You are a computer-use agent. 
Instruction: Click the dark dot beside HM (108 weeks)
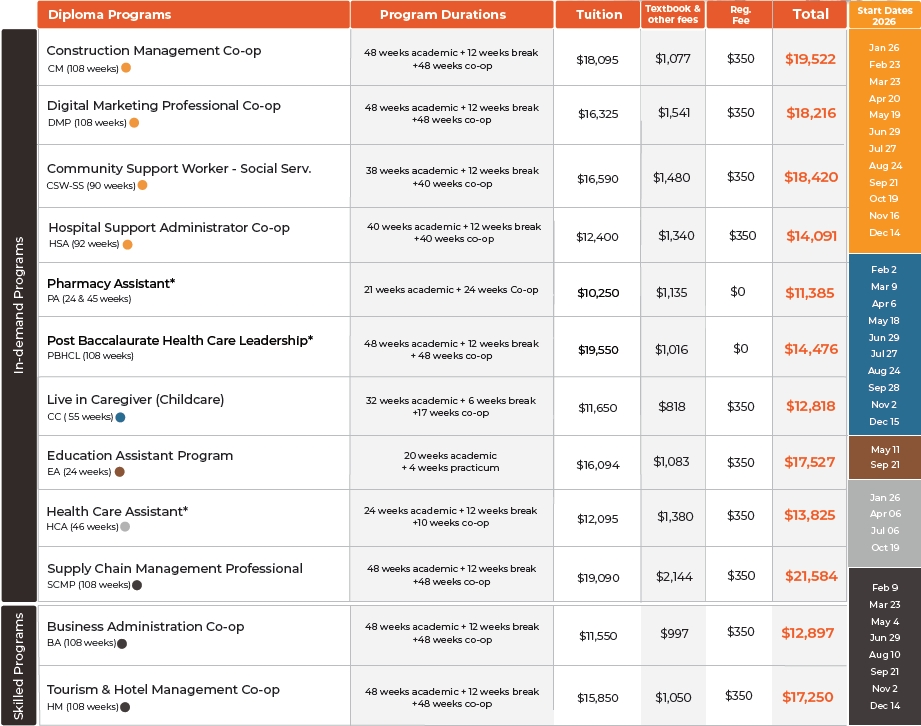tap(125, 707)
